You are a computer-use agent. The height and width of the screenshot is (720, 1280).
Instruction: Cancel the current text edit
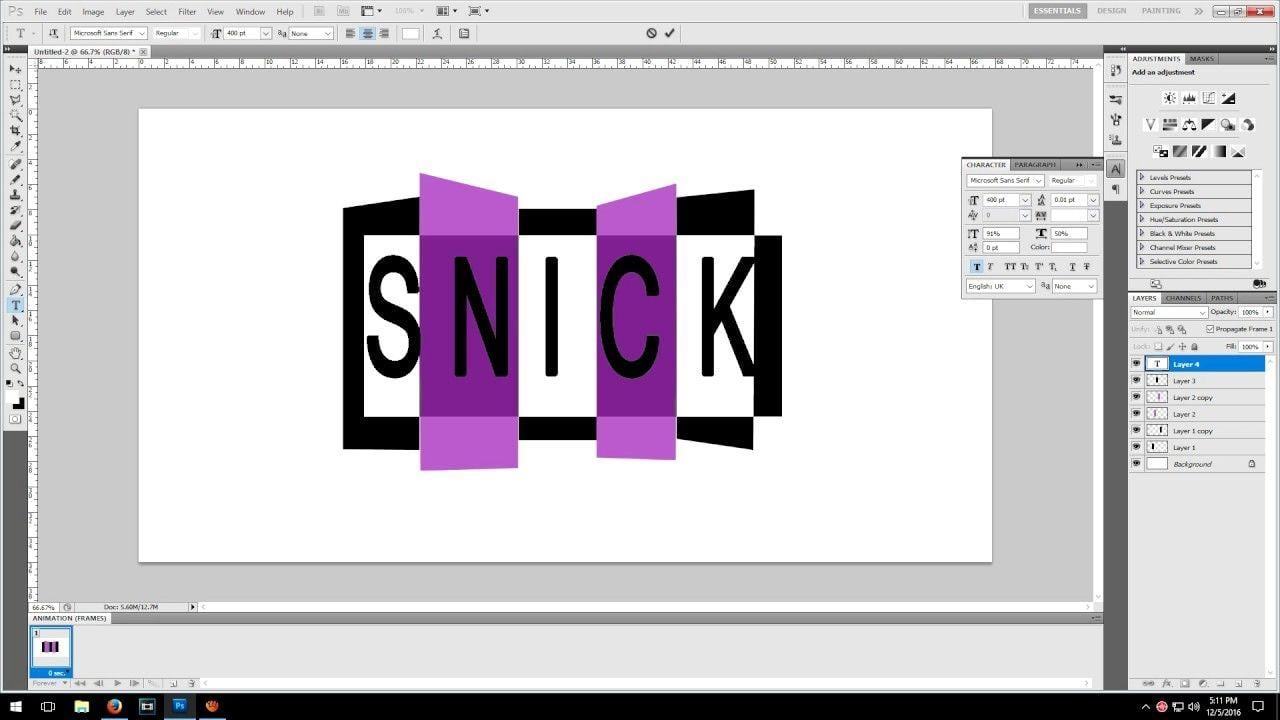pos(651,33)
